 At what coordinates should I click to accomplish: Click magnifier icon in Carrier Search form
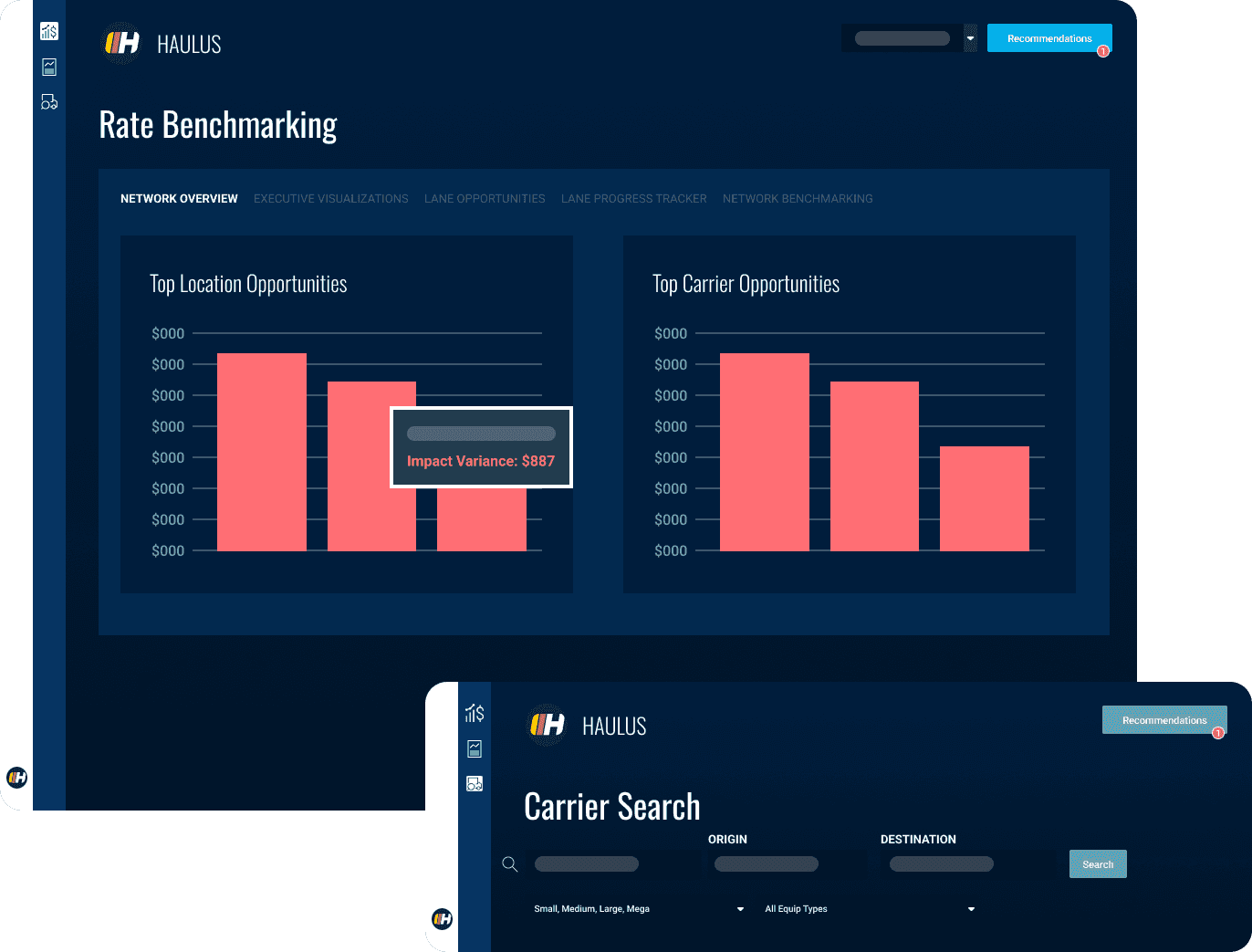[x=510, y=864]
